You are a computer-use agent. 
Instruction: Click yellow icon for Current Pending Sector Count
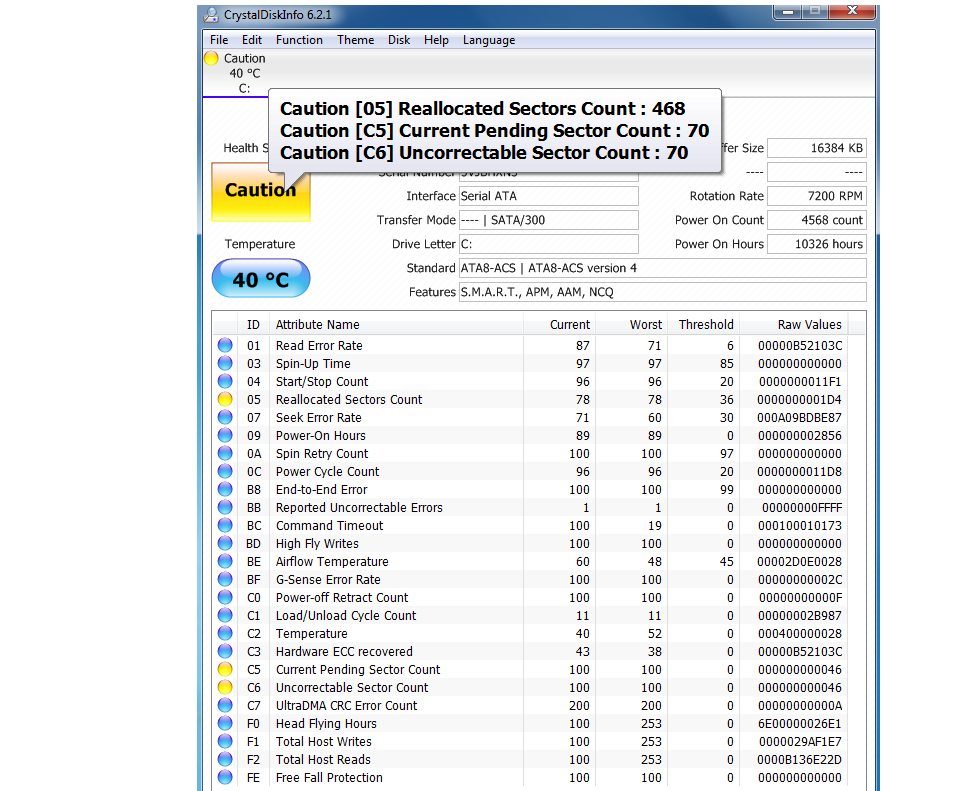[225, 669]
